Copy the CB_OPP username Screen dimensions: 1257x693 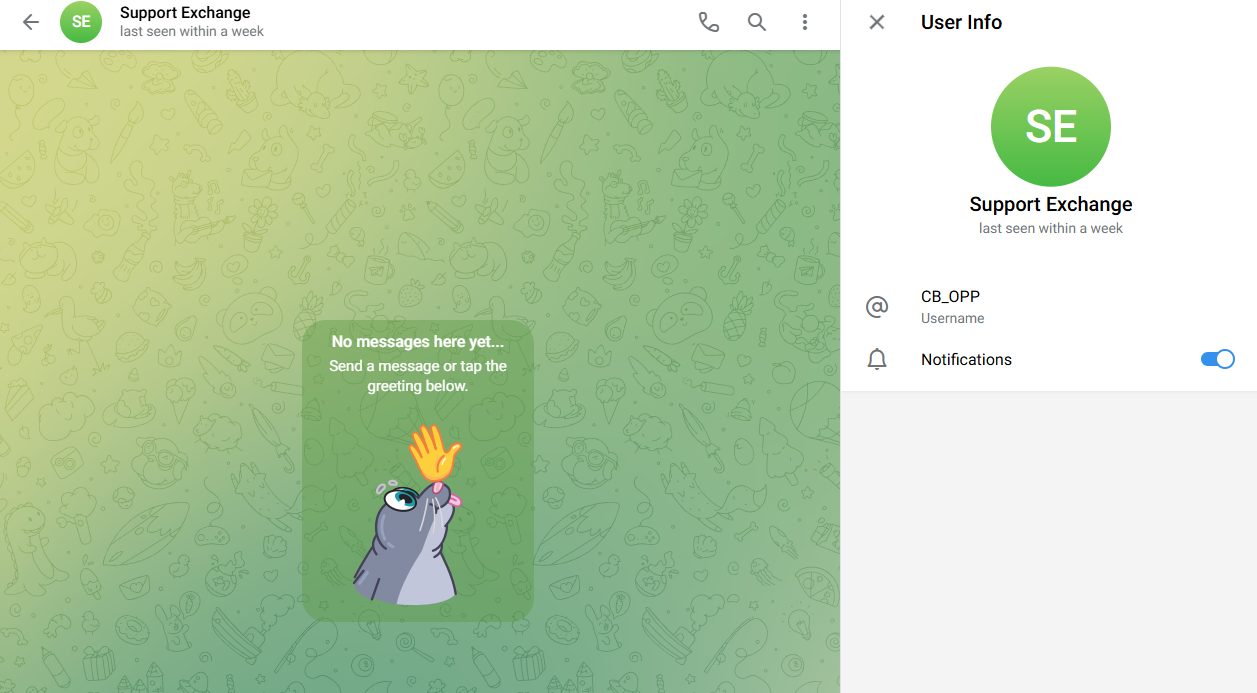point(950,296)
